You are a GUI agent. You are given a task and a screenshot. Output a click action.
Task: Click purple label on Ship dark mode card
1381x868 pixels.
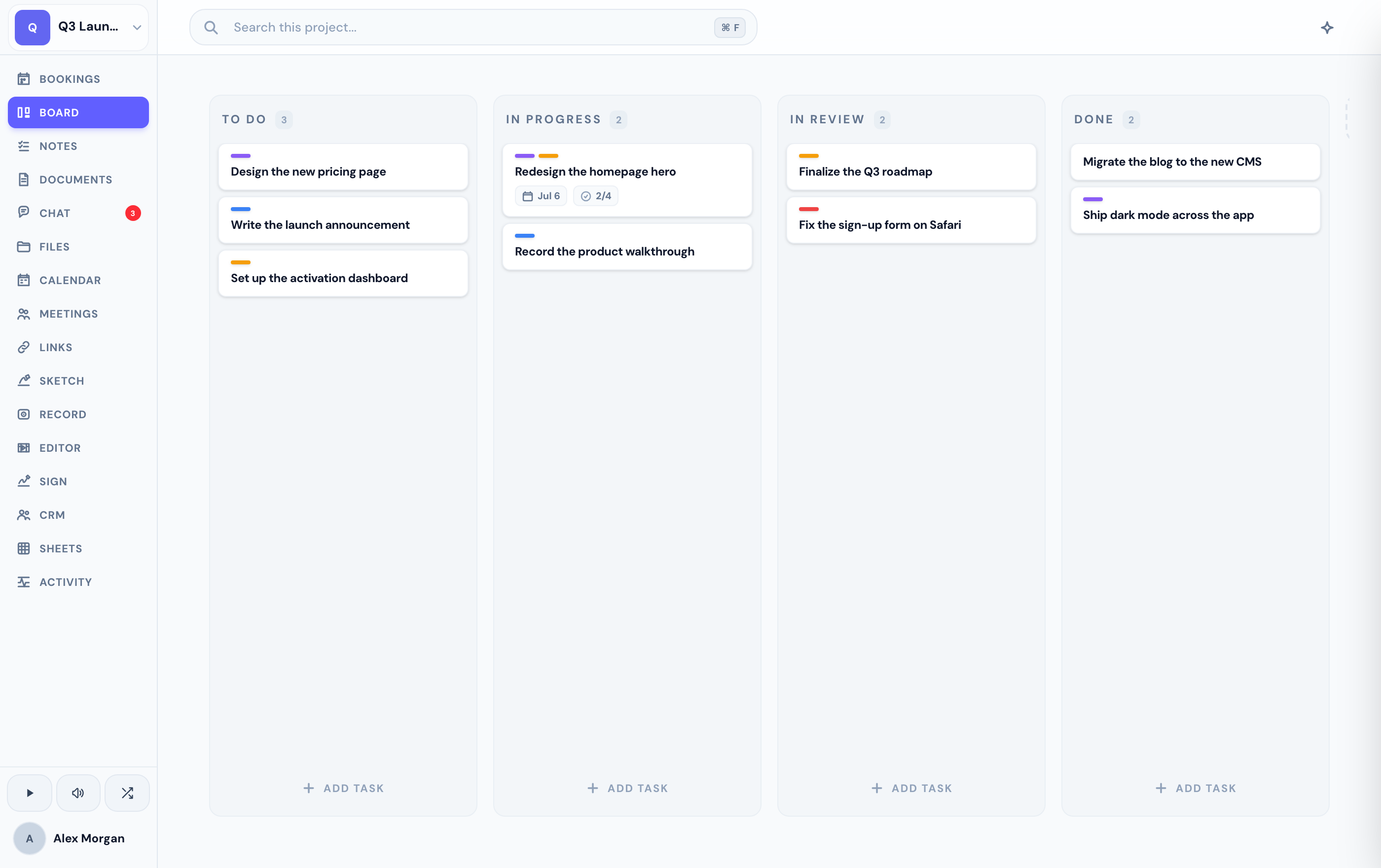(1092, 199)
